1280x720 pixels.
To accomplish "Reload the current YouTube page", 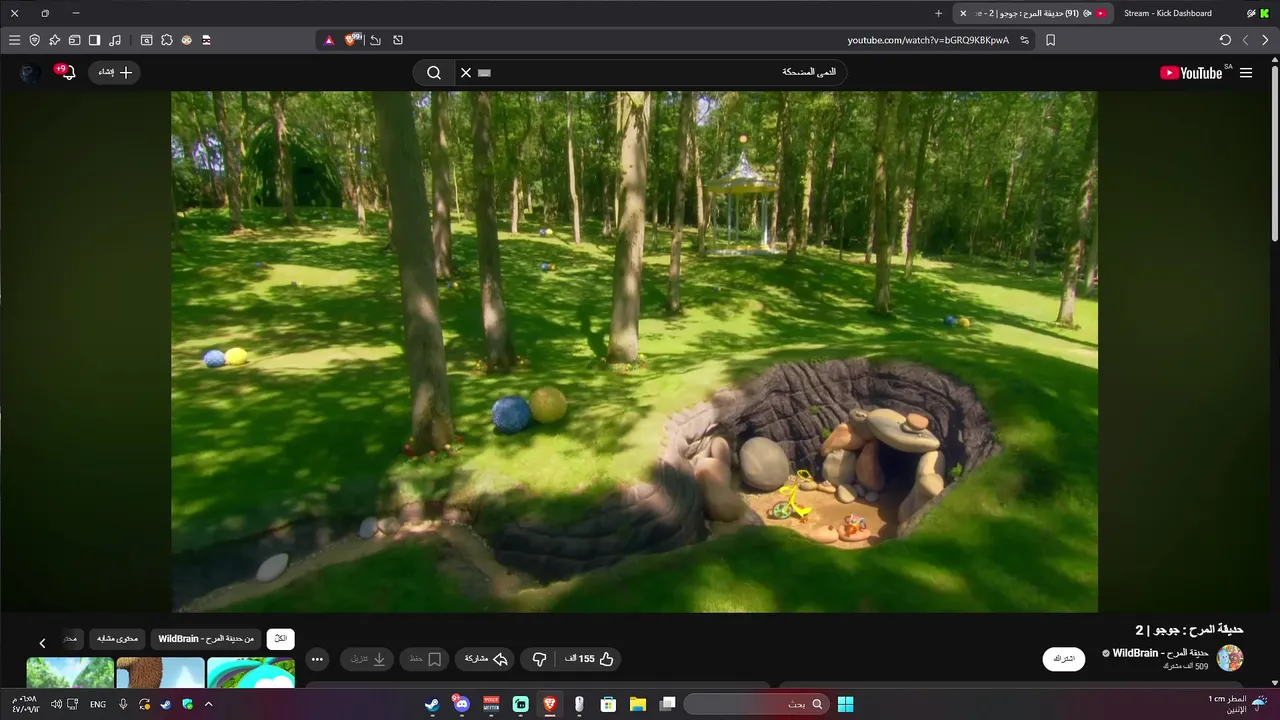I will point(1225,40).
